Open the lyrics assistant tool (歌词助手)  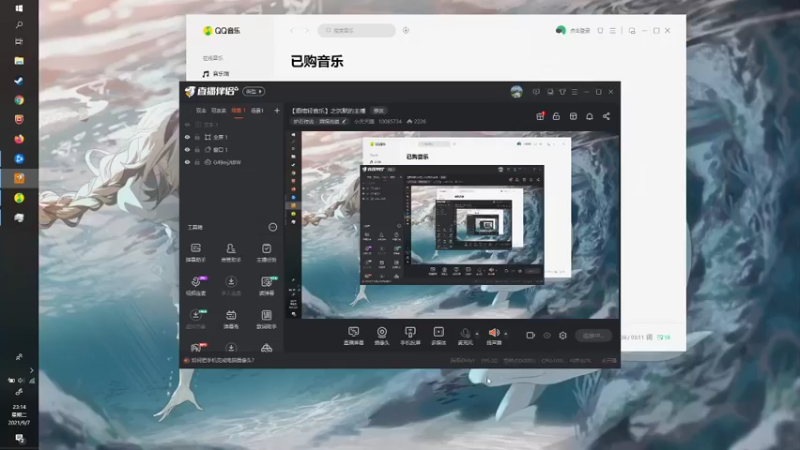point(266,319)
